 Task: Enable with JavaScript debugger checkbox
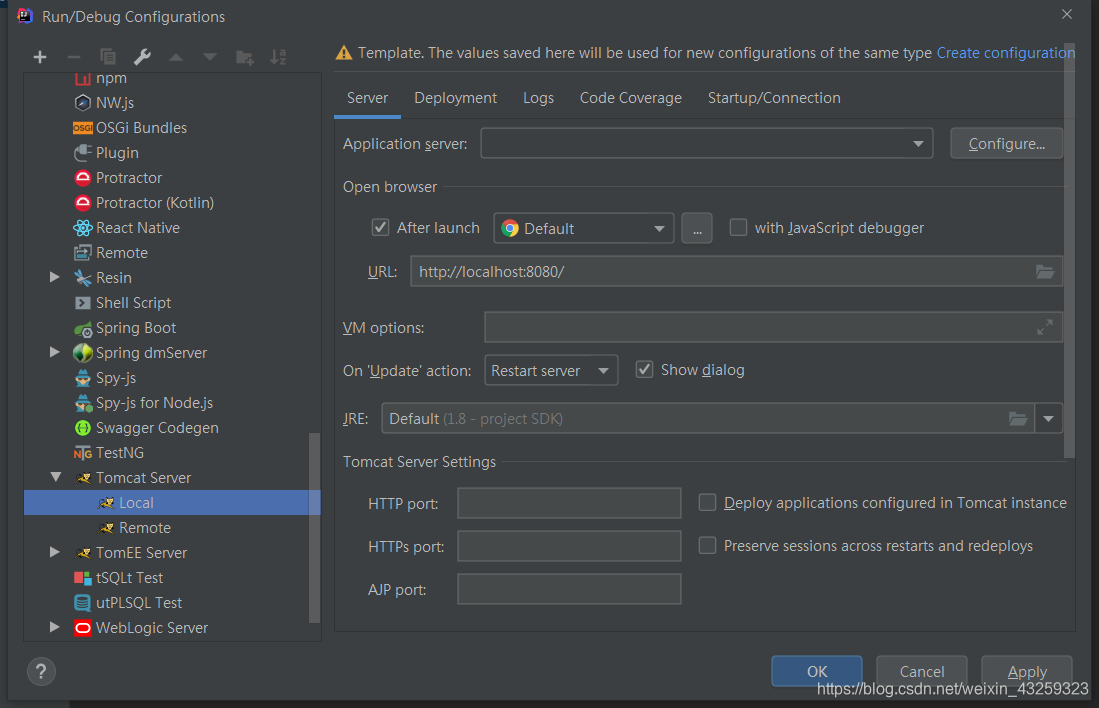(x=738, y=227)
